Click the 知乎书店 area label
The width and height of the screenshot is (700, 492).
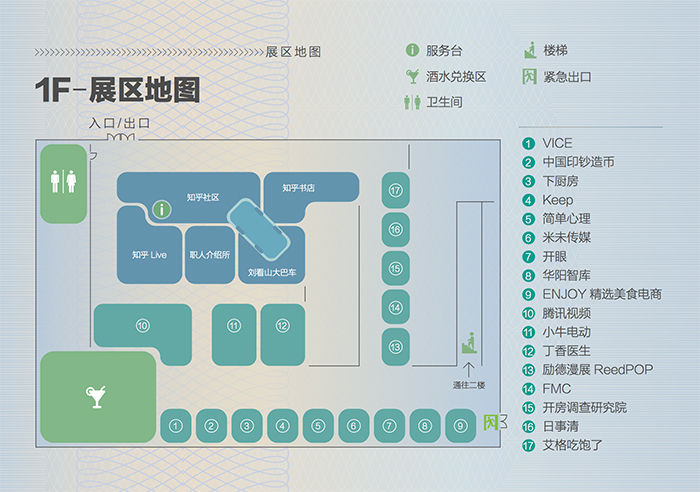coord(298,188)
